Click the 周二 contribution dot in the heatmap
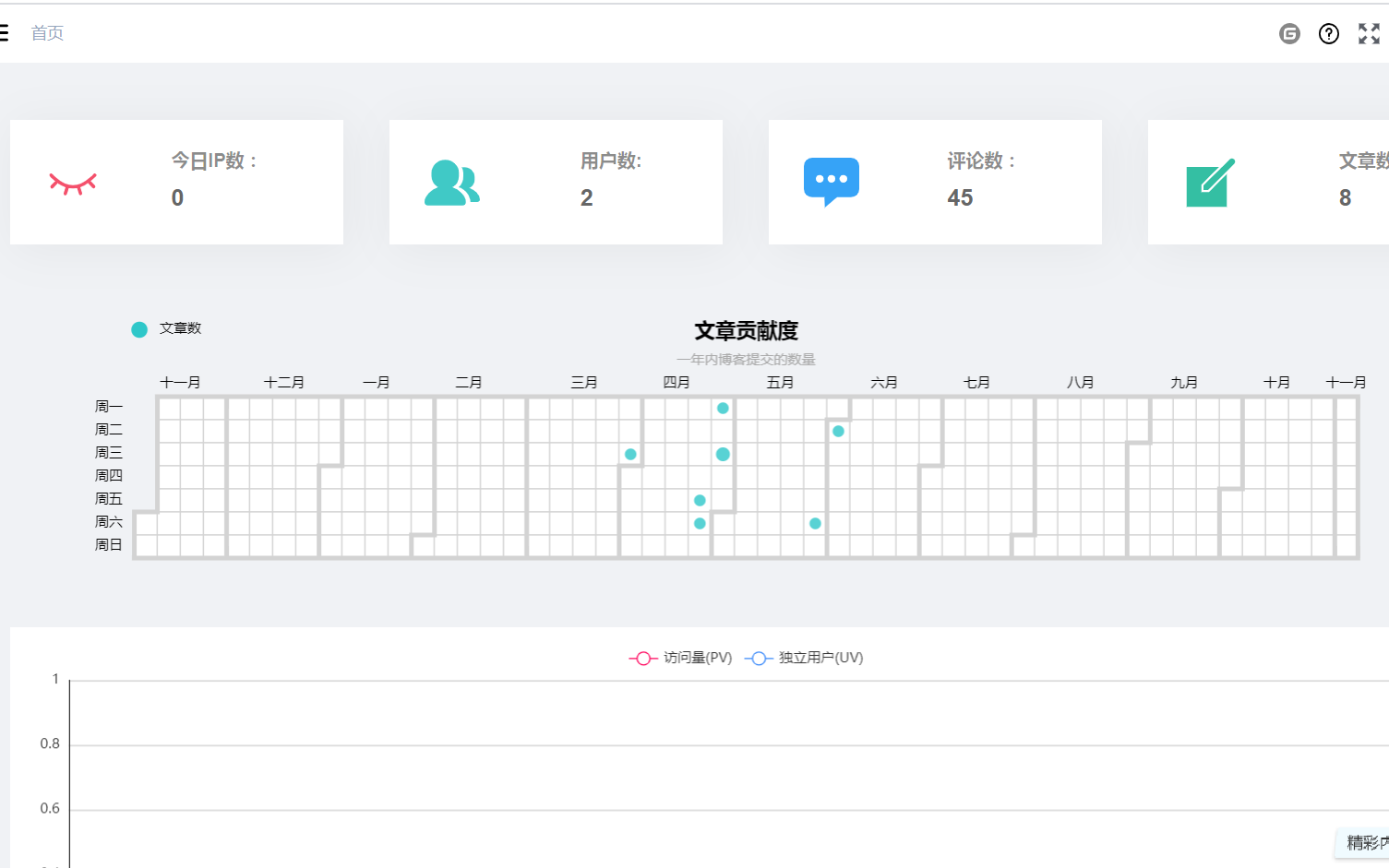 click(x=838, y=431)
